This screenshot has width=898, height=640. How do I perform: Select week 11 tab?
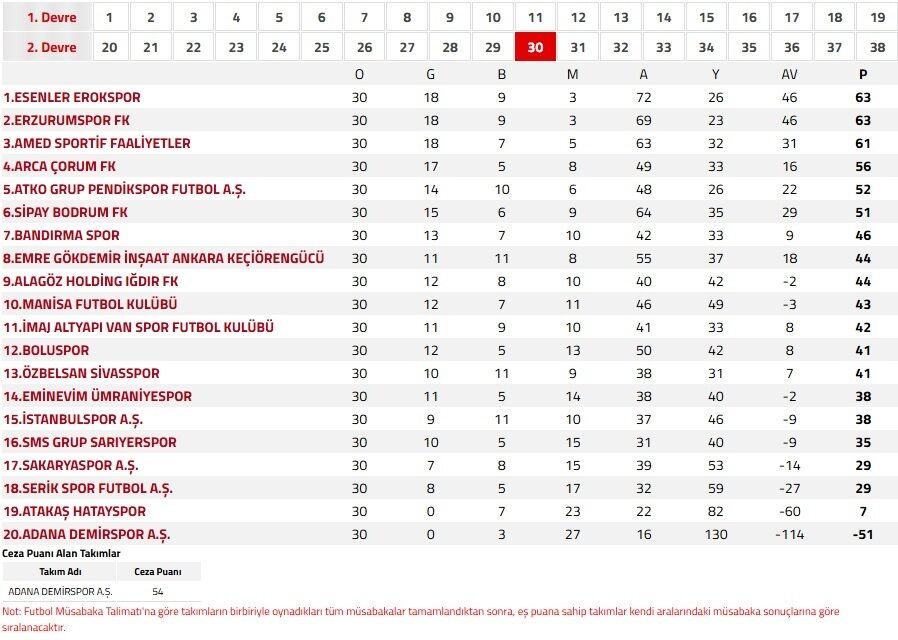pyautogui.click(x=535, y=17)
